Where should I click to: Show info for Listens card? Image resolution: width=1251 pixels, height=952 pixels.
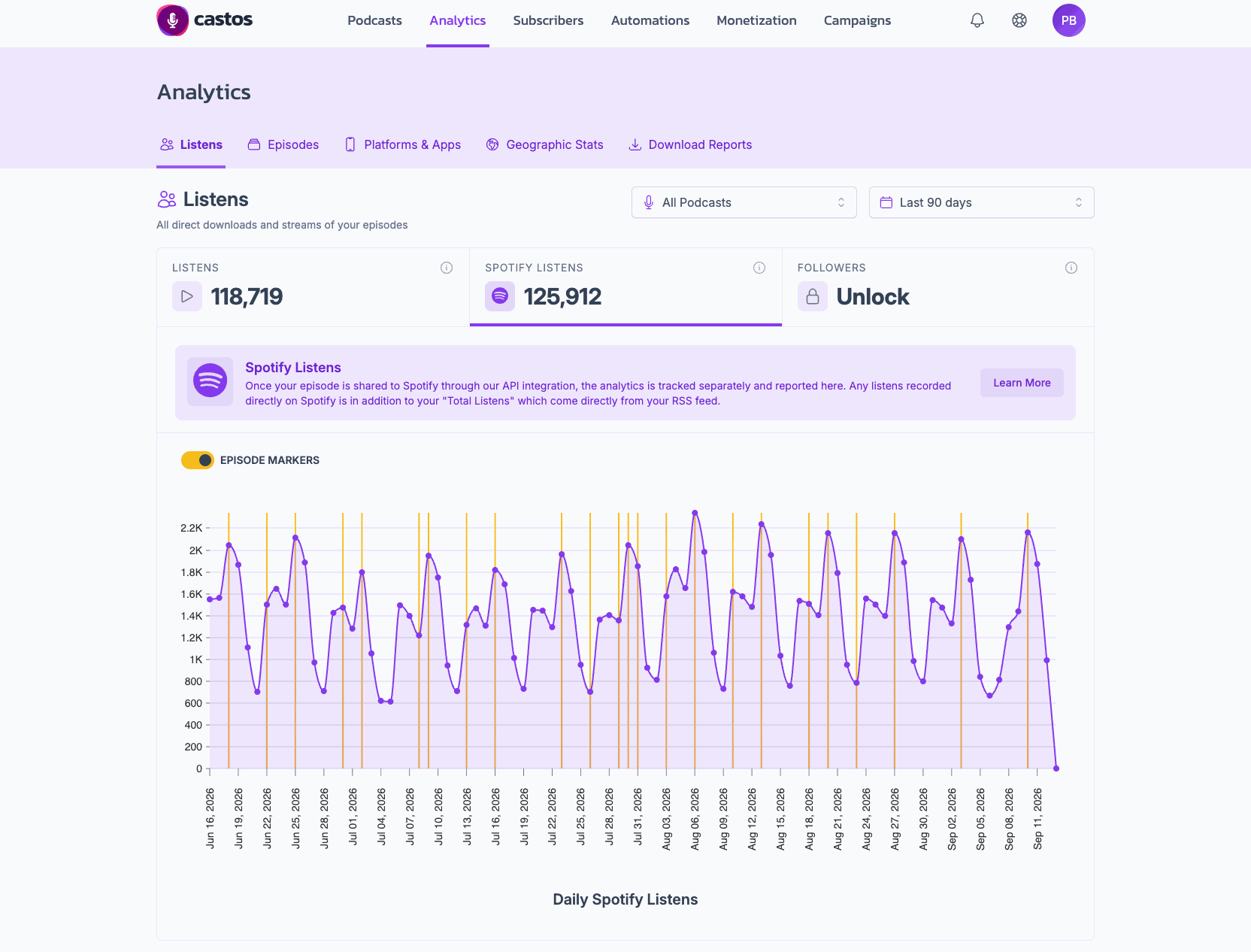(x=447, y=268)
